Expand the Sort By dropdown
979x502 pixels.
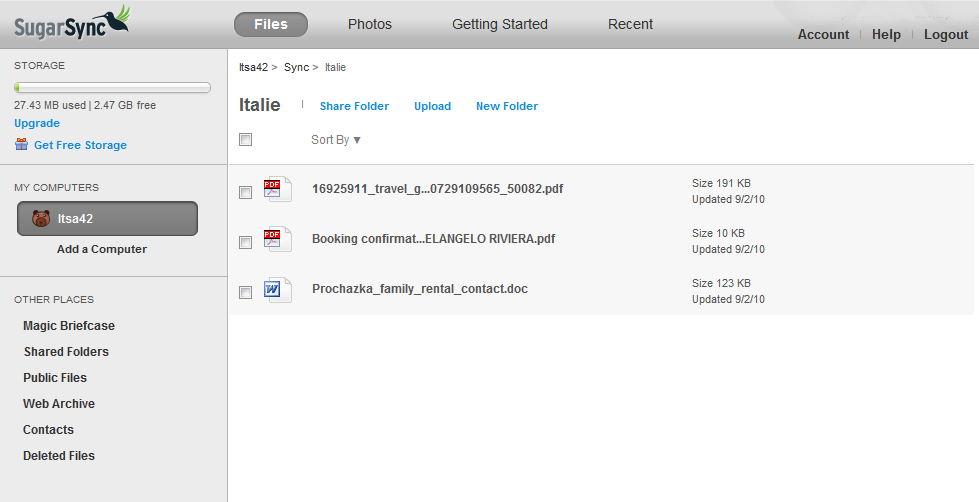[336, 140]
